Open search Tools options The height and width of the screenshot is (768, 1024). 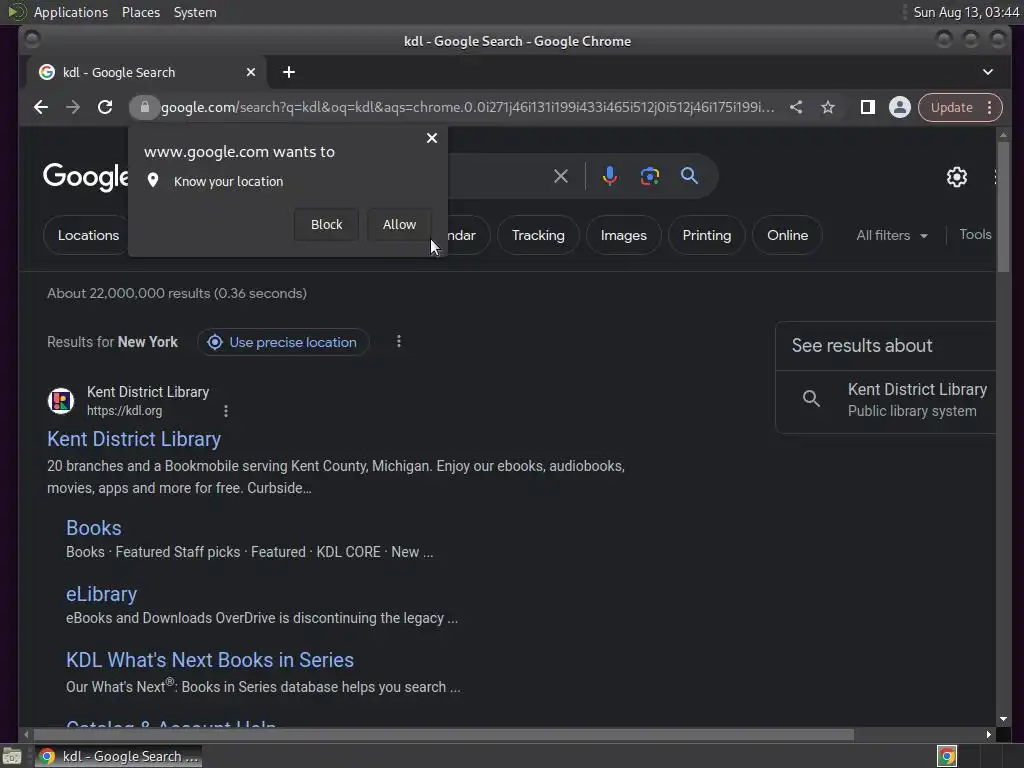975,234
